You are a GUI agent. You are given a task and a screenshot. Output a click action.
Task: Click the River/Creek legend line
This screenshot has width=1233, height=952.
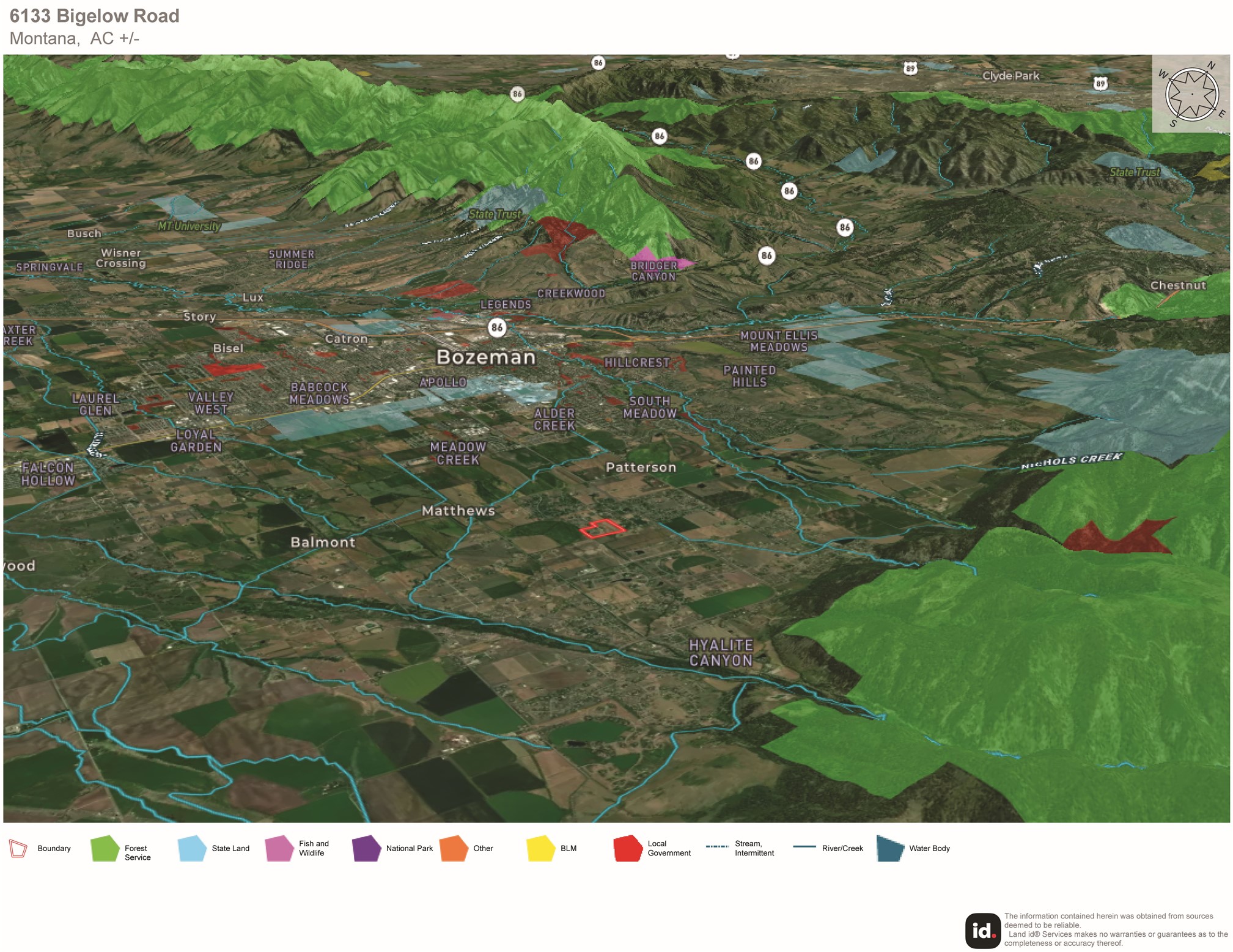(x=804, y=847)
